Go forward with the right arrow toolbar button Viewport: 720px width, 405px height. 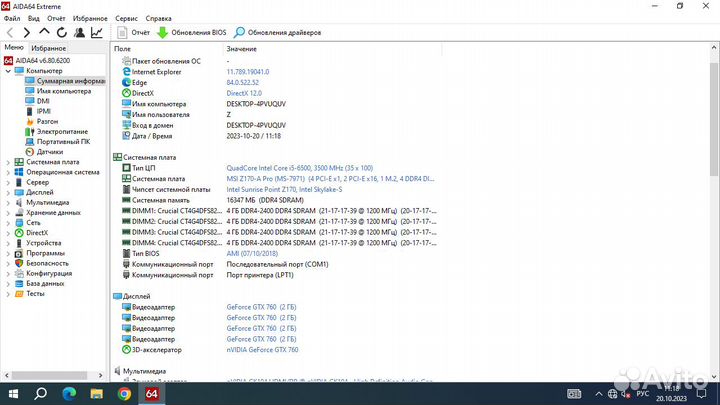[27, 33]
